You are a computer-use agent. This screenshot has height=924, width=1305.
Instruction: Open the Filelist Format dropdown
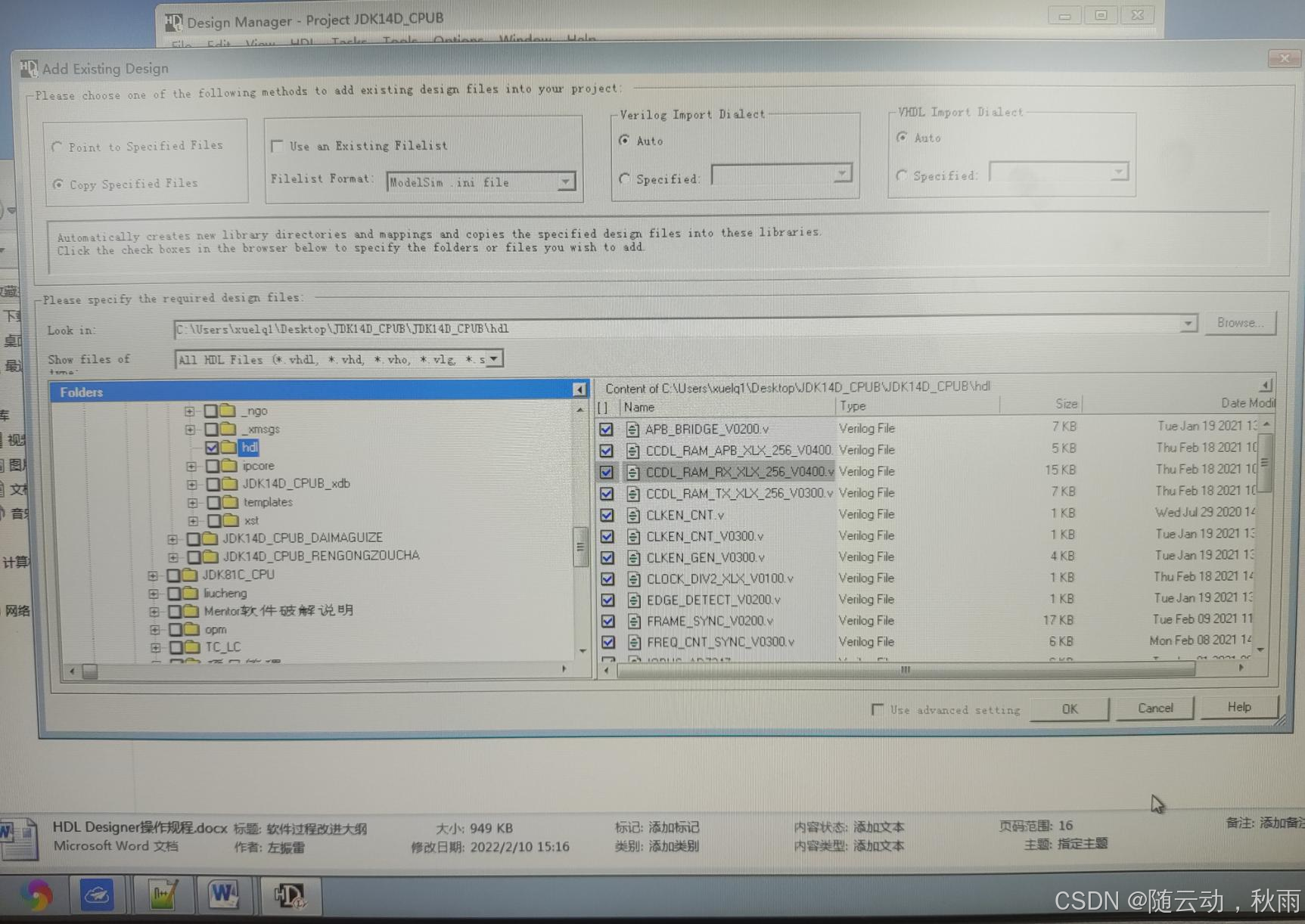(x=565, y=181)
